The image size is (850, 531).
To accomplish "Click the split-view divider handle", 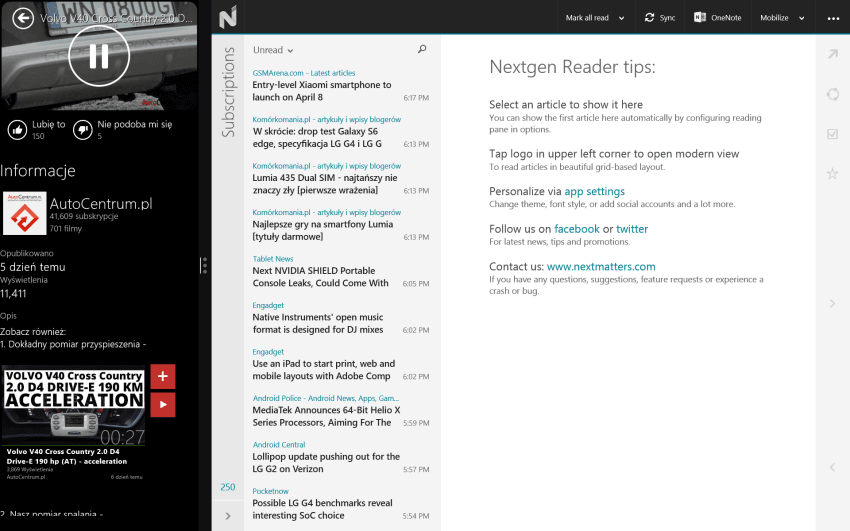I will [204, 266].
